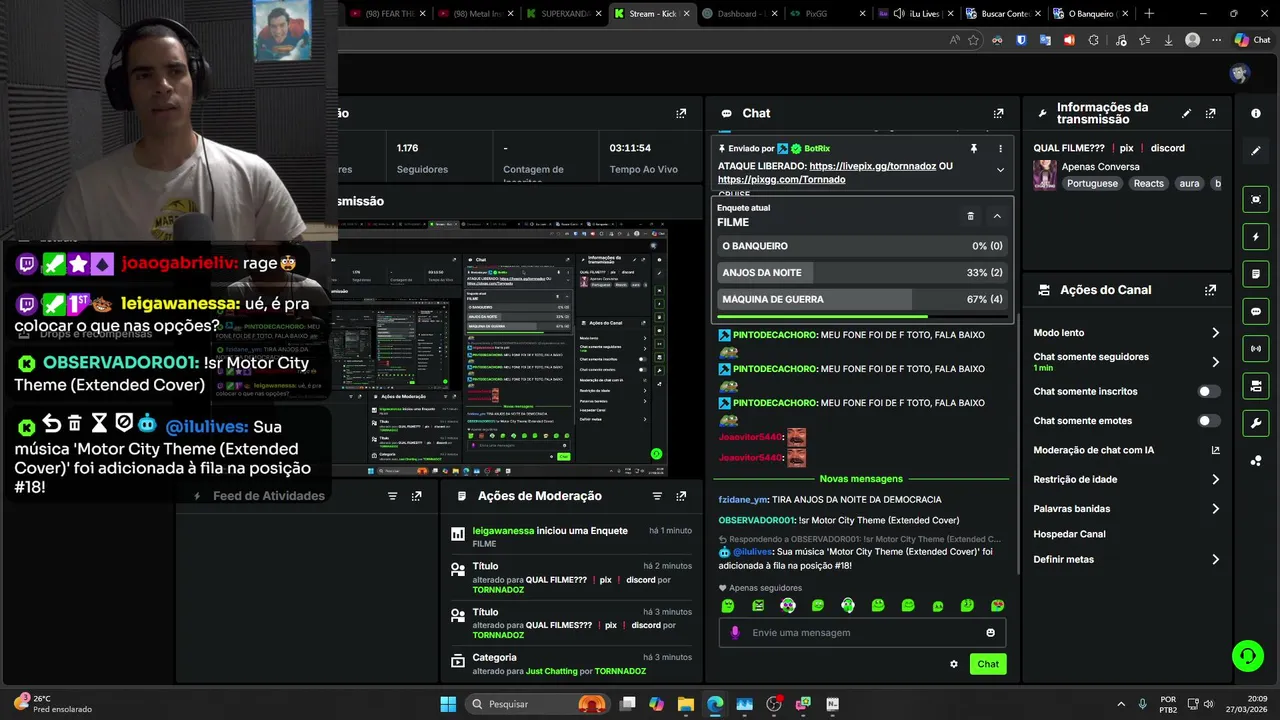
Task: Click the broadcast signal sidebar icon
Action: point(1256,348)
